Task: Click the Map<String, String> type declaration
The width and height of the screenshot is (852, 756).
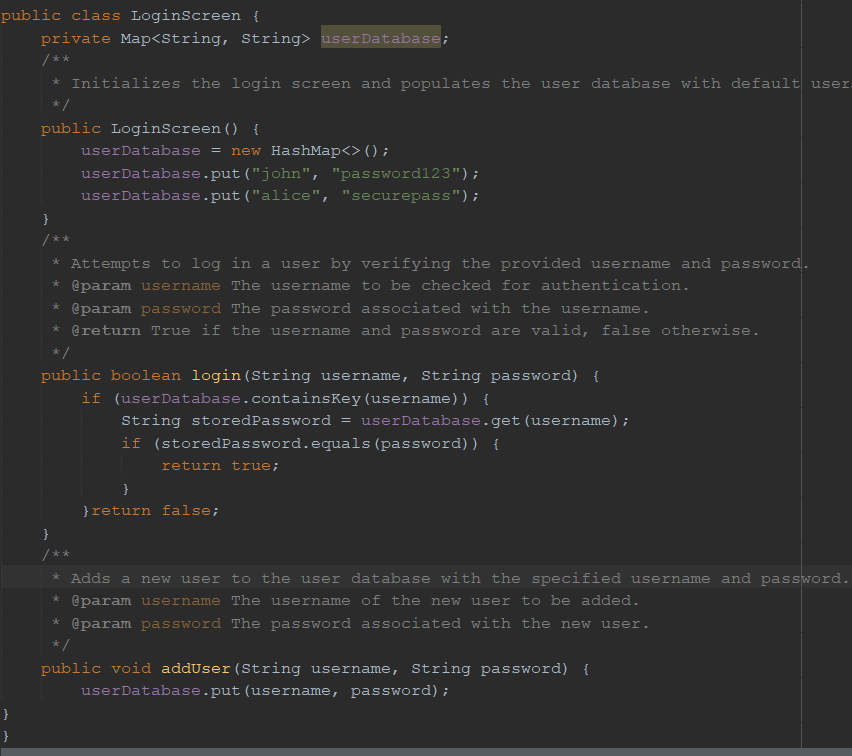Action: point(215,37)
